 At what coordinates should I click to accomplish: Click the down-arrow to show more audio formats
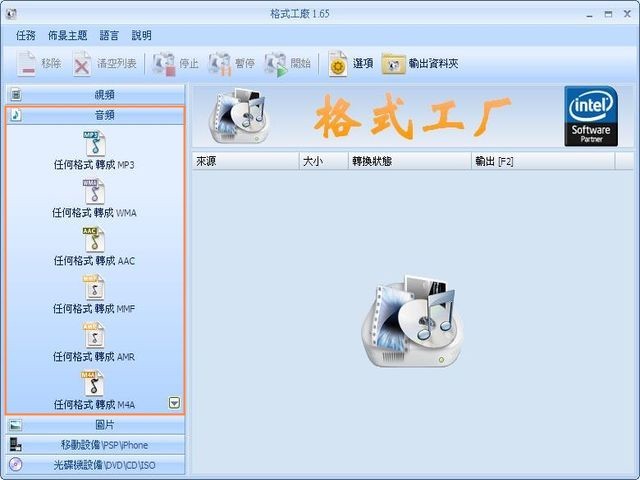click(x=174, y=403)
